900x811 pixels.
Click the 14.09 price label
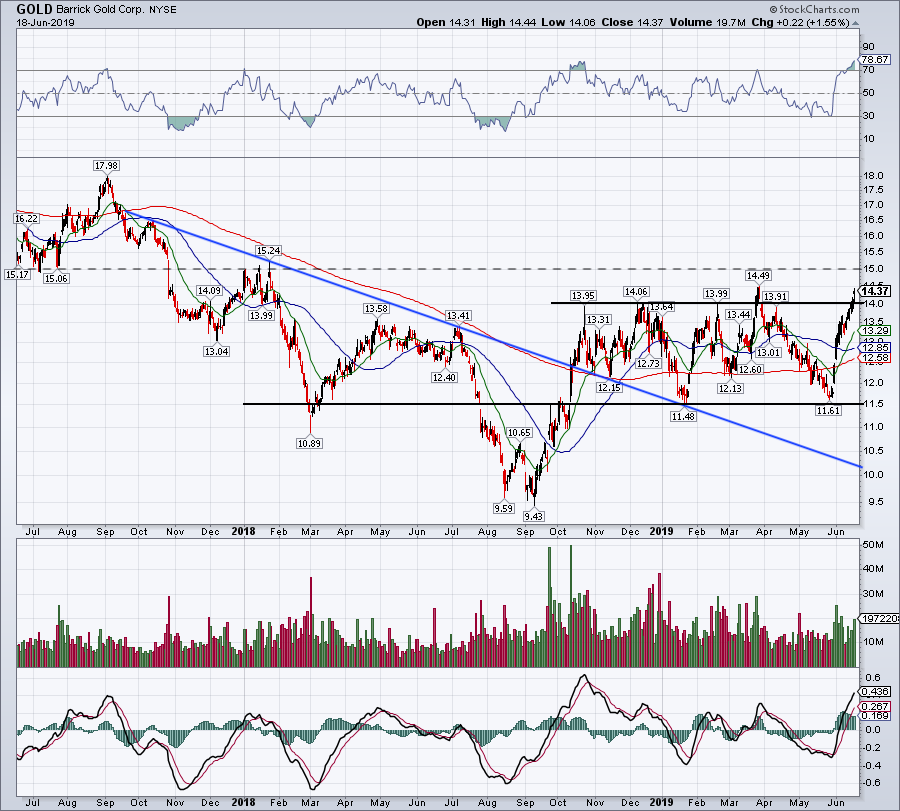pyautogui.click(x=210, y=291)
